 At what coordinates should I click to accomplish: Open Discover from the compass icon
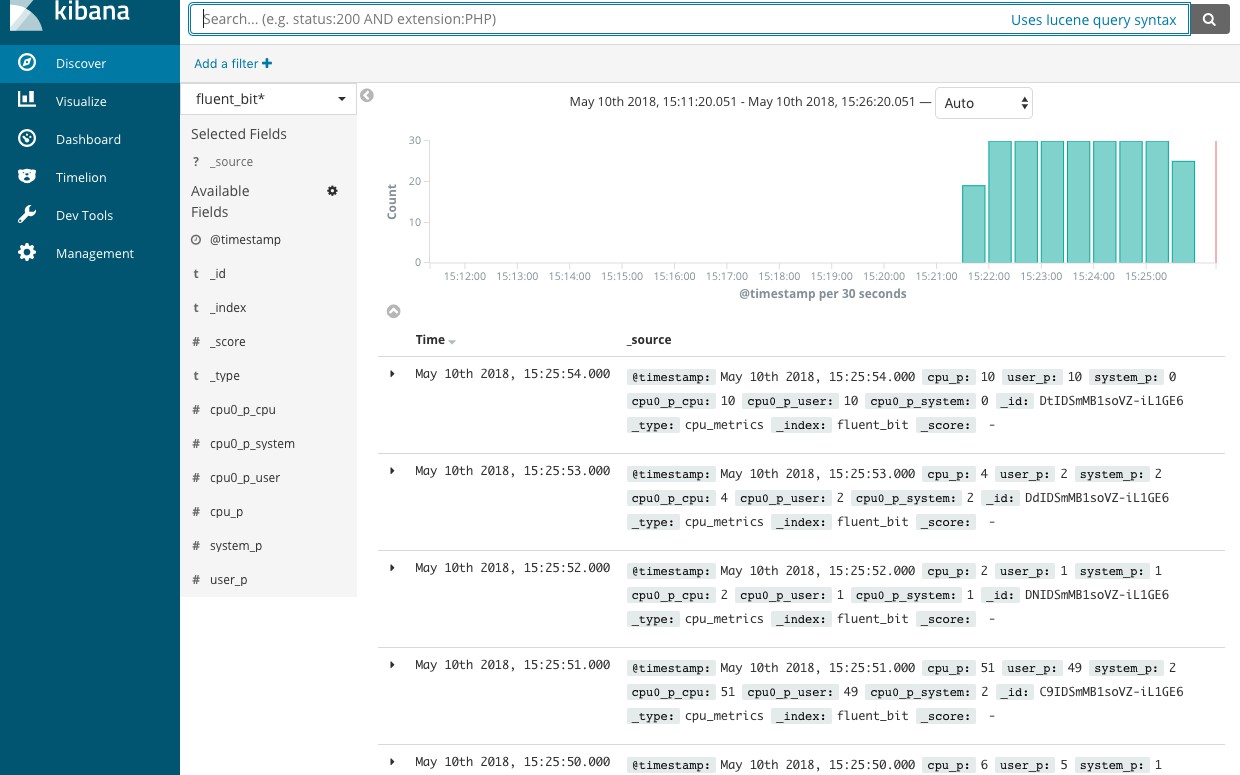pyautogui.click(x=27, y=63)
